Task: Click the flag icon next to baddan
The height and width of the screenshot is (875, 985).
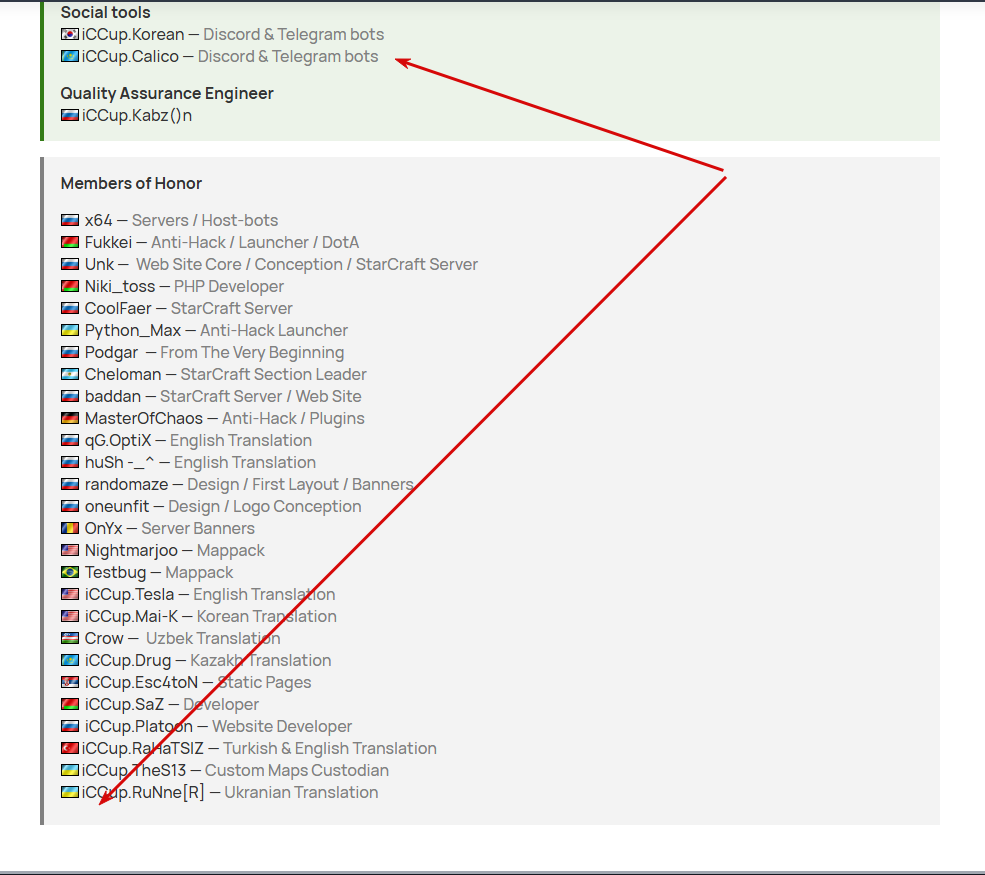Action: click(70, 396)
